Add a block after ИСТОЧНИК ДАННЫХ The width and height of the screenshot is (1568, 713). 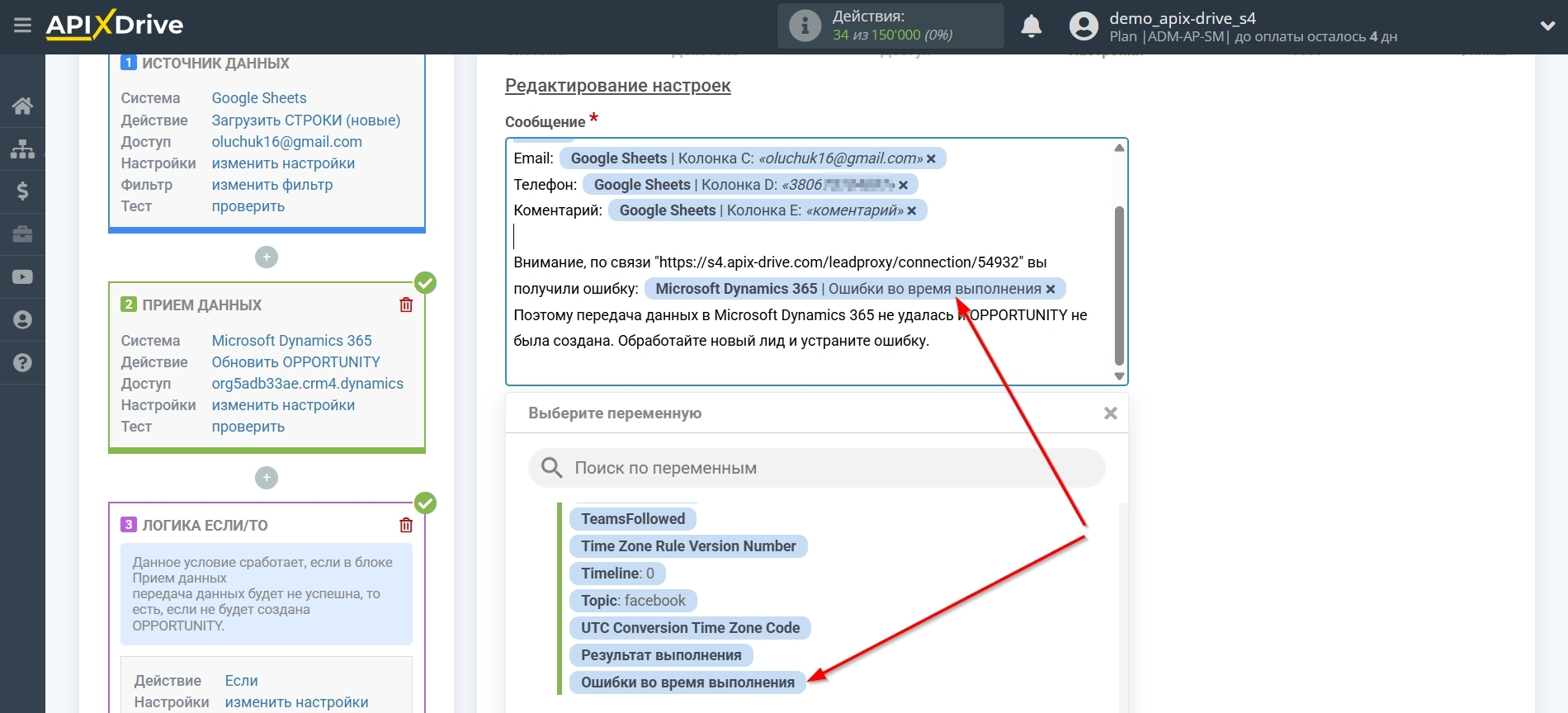(x=267, y=257)
